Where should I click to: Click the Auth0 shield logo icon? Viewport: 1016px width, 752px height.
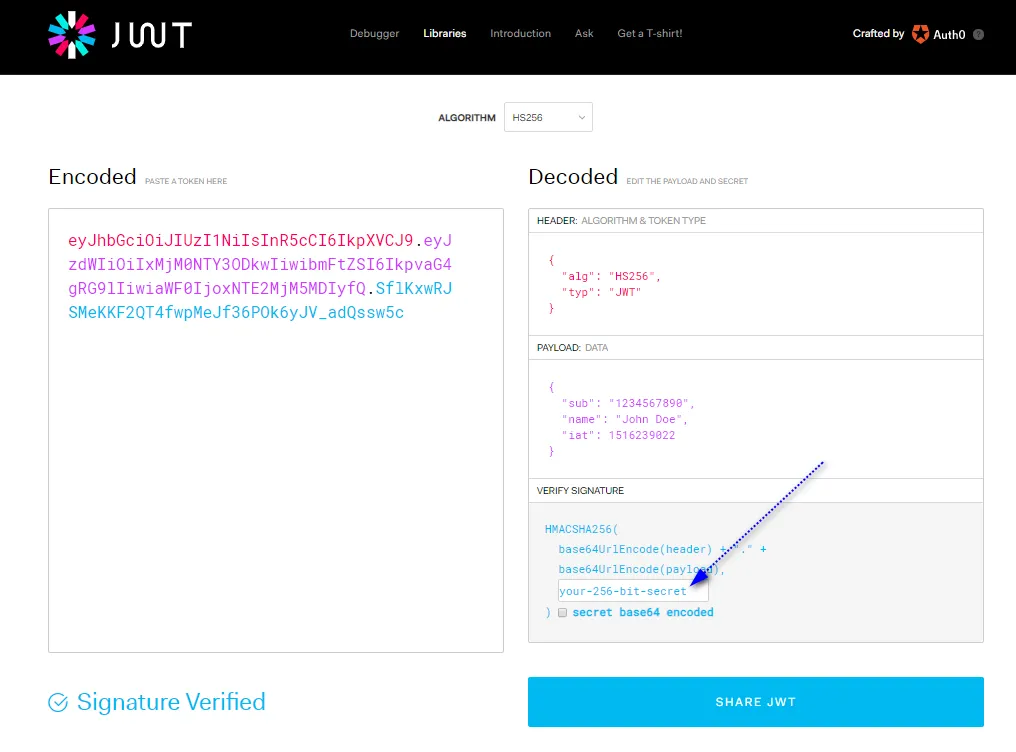point(920,34)
